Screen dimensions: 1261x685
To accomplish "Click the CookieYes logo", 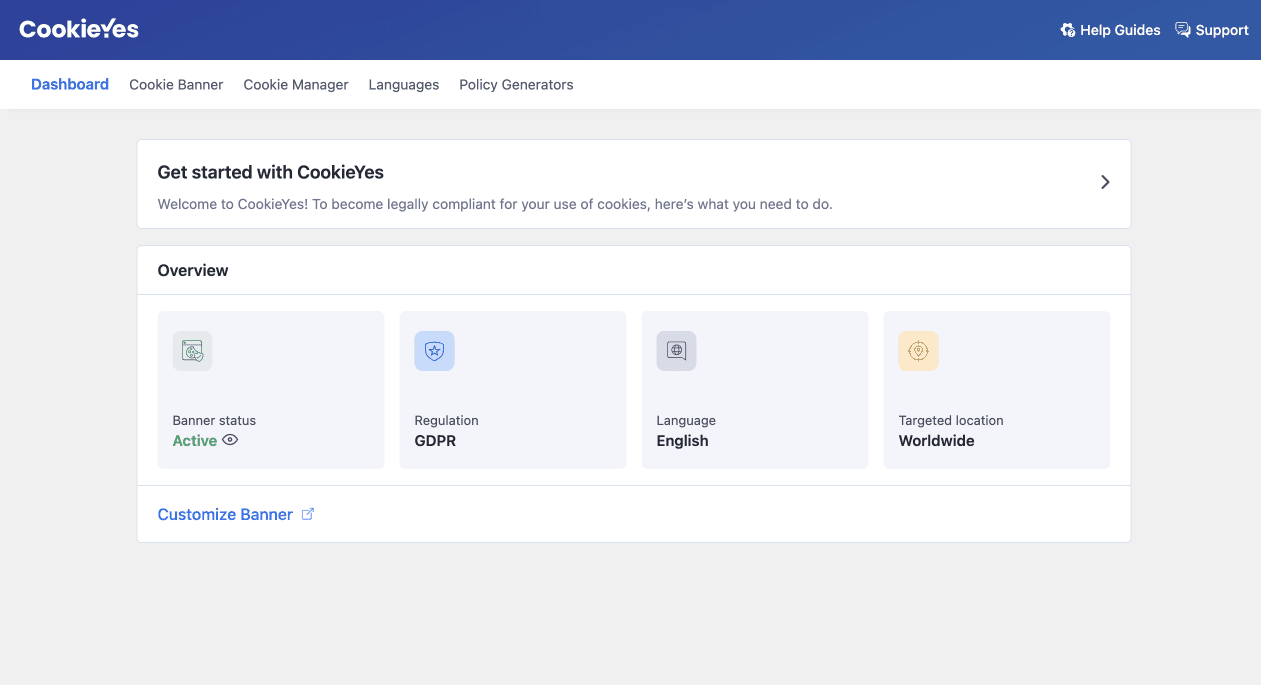I will (79, 29).
